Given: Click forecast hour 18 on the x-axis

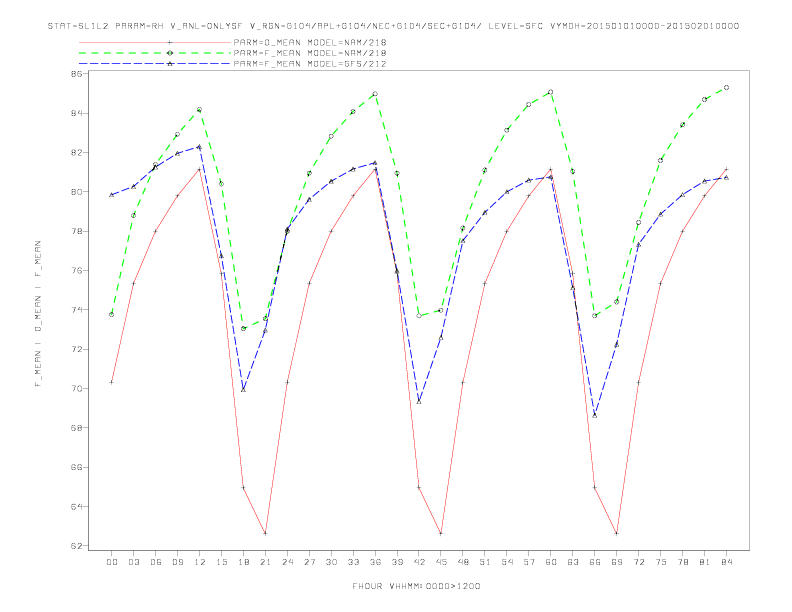Looking at the screenshot, I should pyautogui.click(x=243, y=562).
